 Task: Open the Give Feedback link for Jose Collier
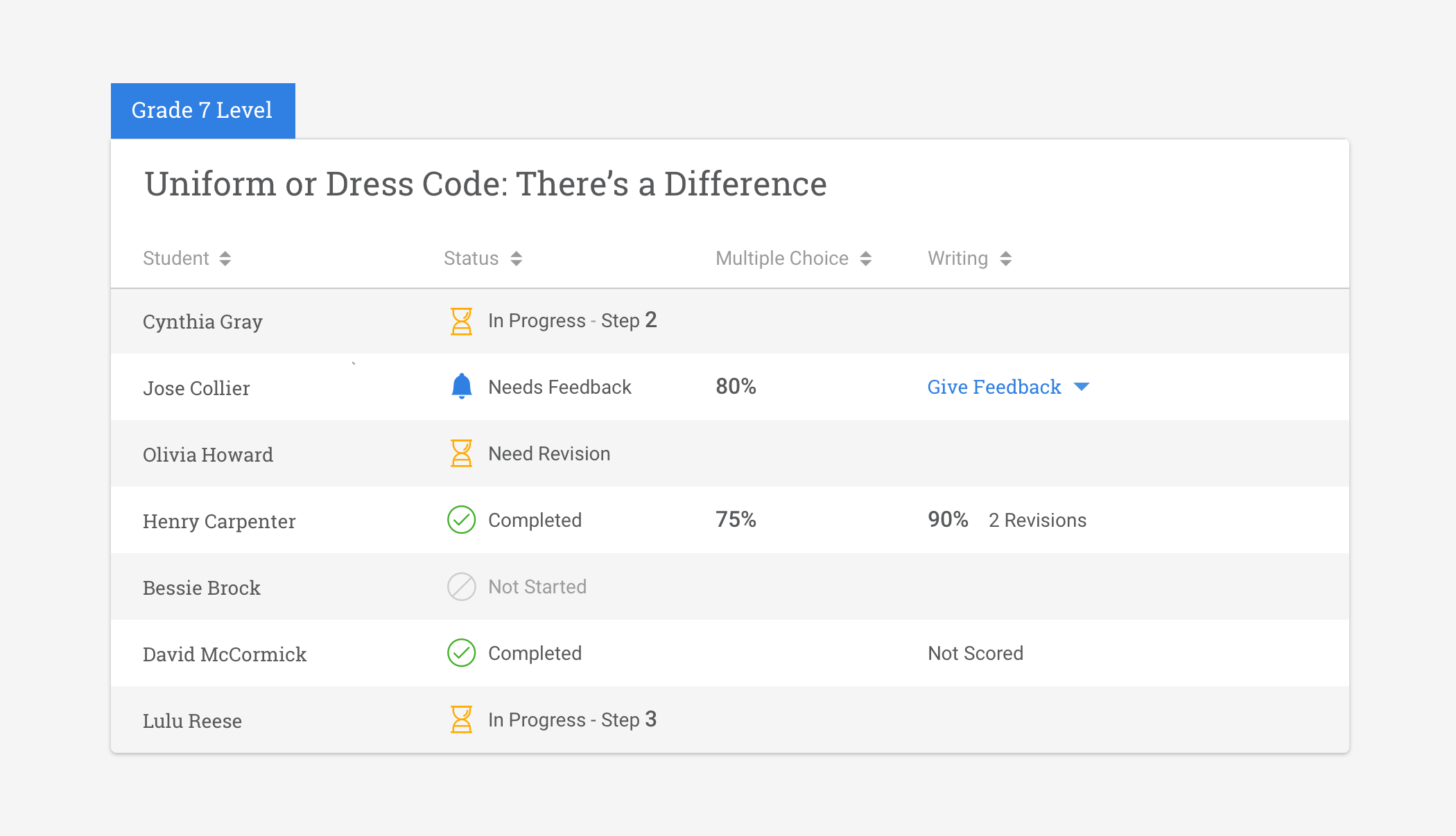(x=994, y=387)
